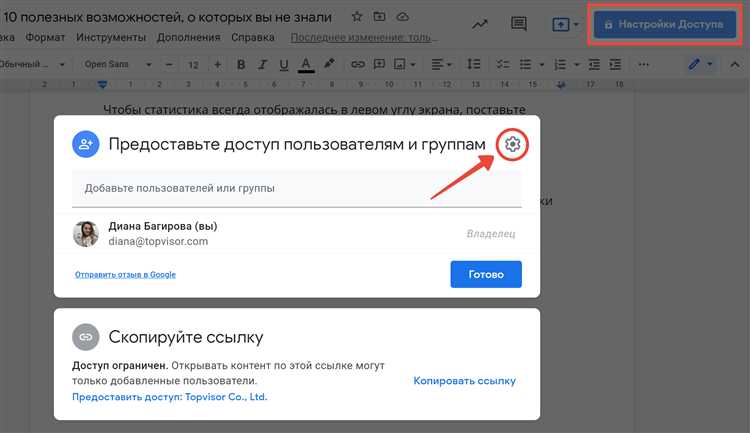The width and height of the screenshot is (750, 433).
Task: Click the left indent marker on ruler
Action: click(102, 85)
